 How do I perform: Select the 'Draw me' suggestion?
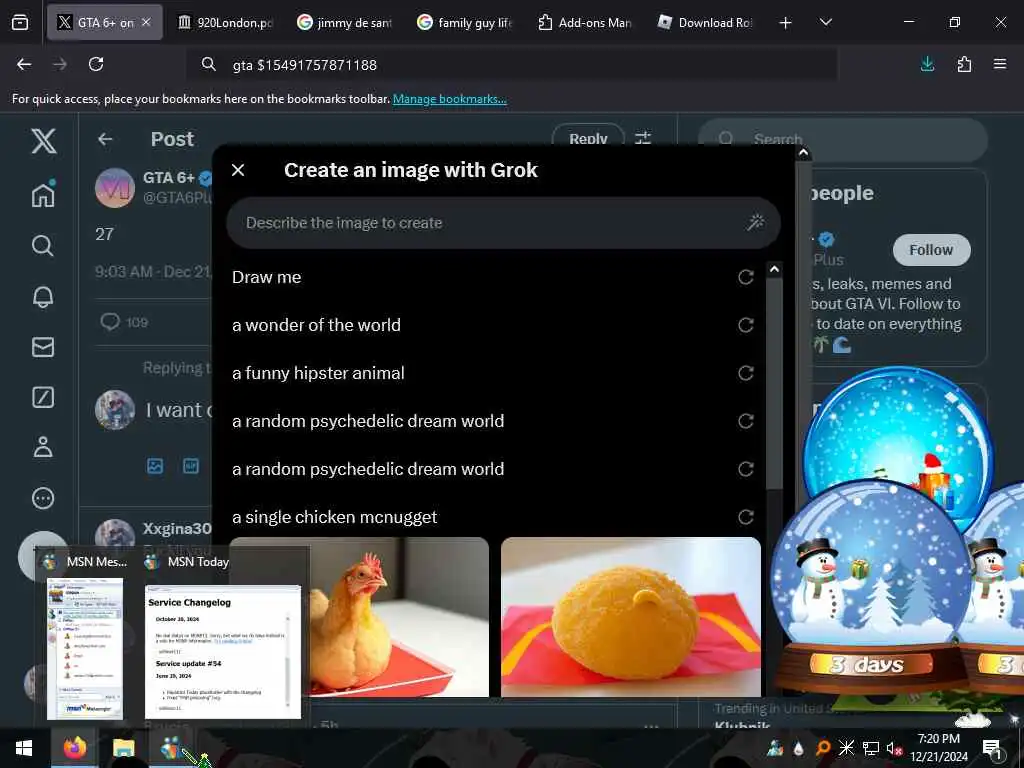coord(266,277)
